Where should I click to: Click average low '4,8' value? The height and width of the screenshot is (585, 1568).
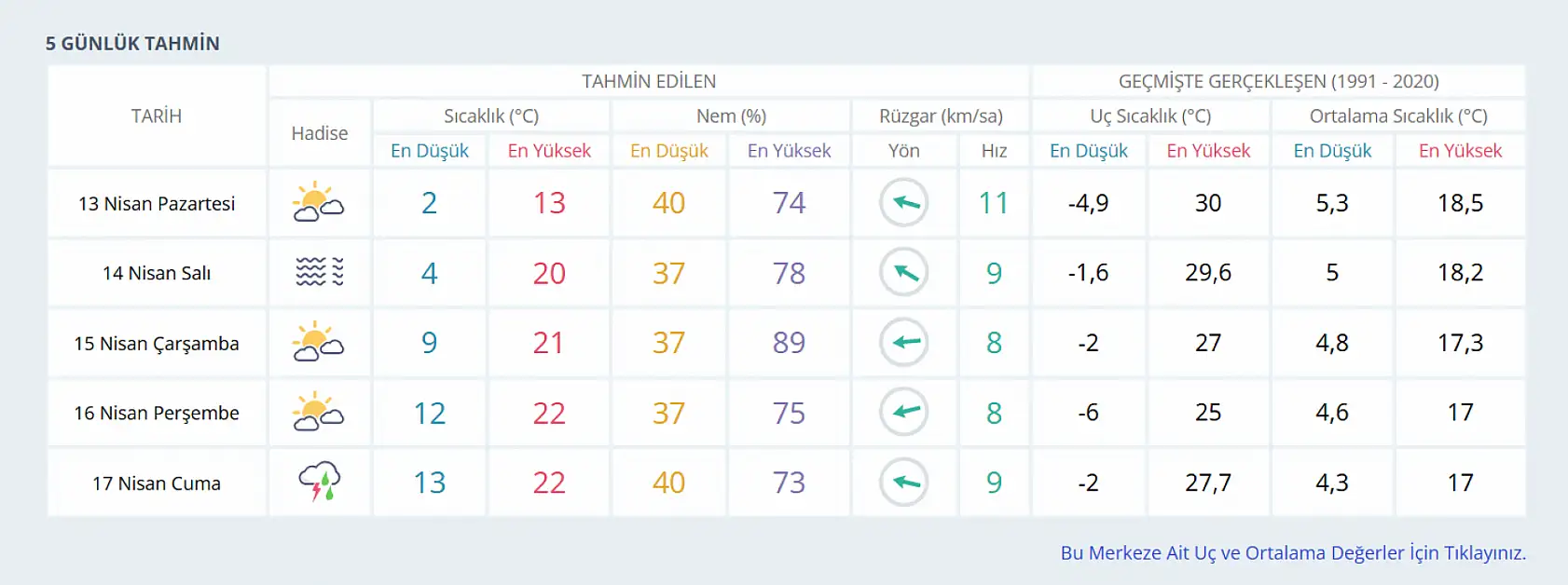point(1332,342)
